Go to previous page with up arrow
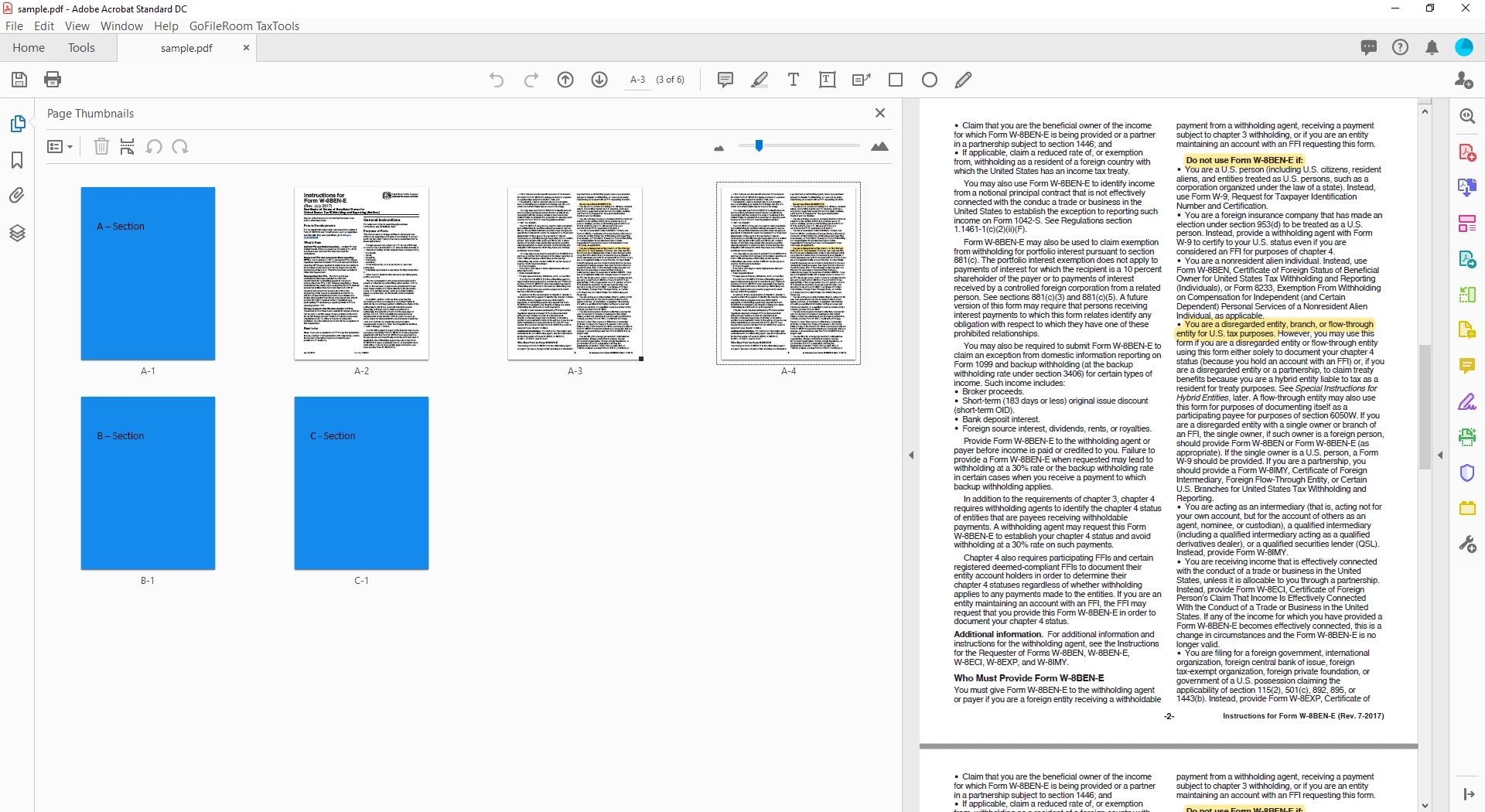 [565, 80]
